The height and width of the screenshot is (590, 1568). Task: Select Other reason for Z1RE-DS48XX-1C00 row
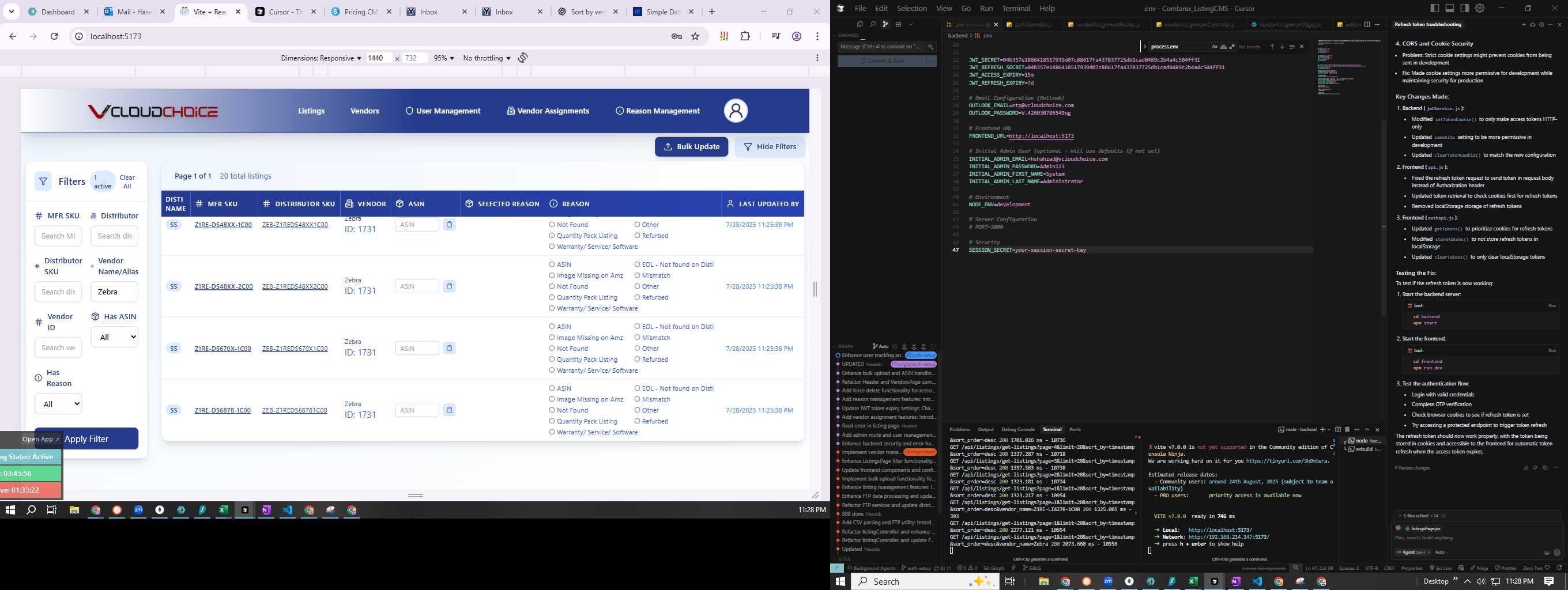(638, 225)
